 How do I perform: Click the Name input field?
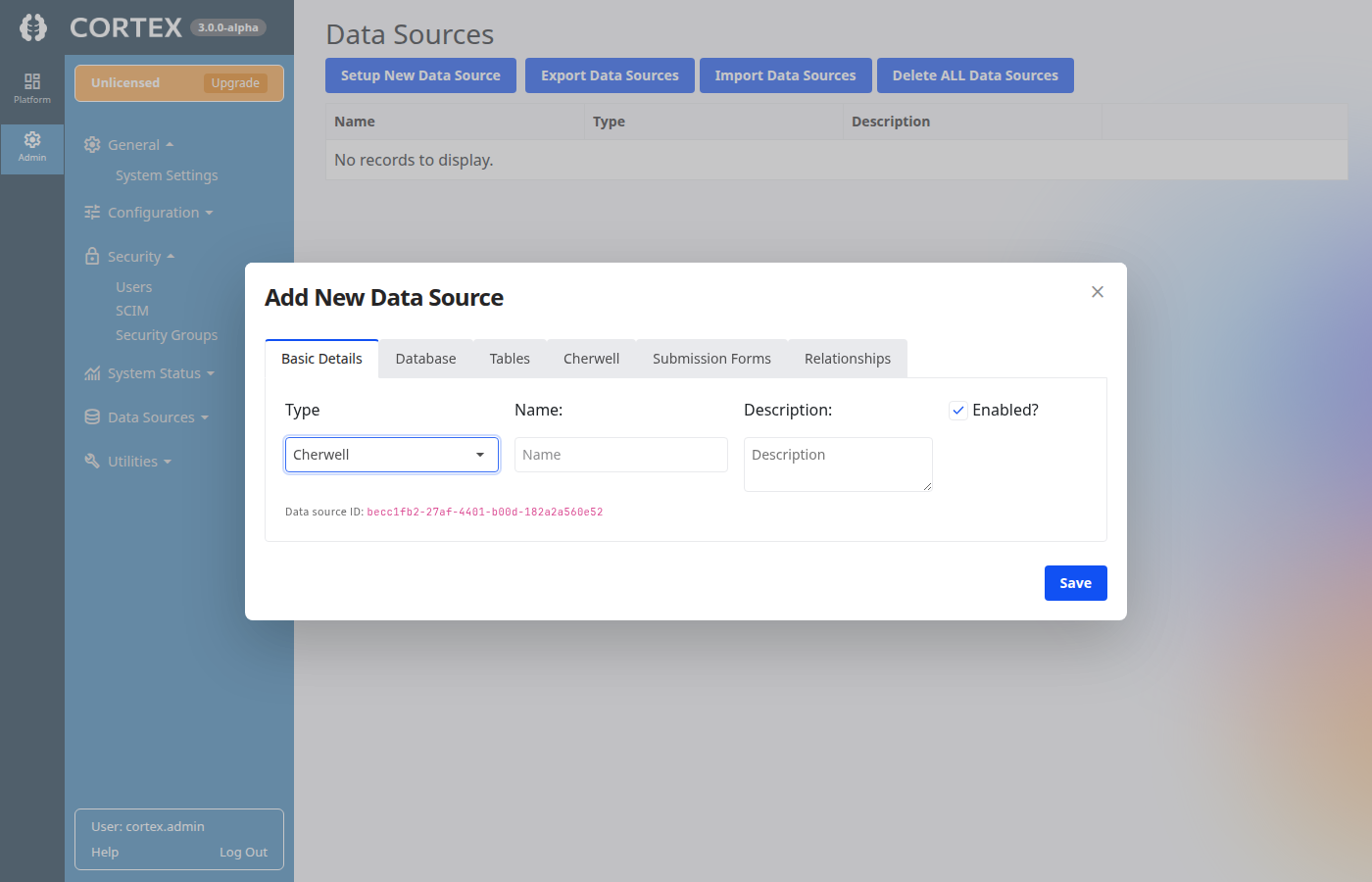620,454
